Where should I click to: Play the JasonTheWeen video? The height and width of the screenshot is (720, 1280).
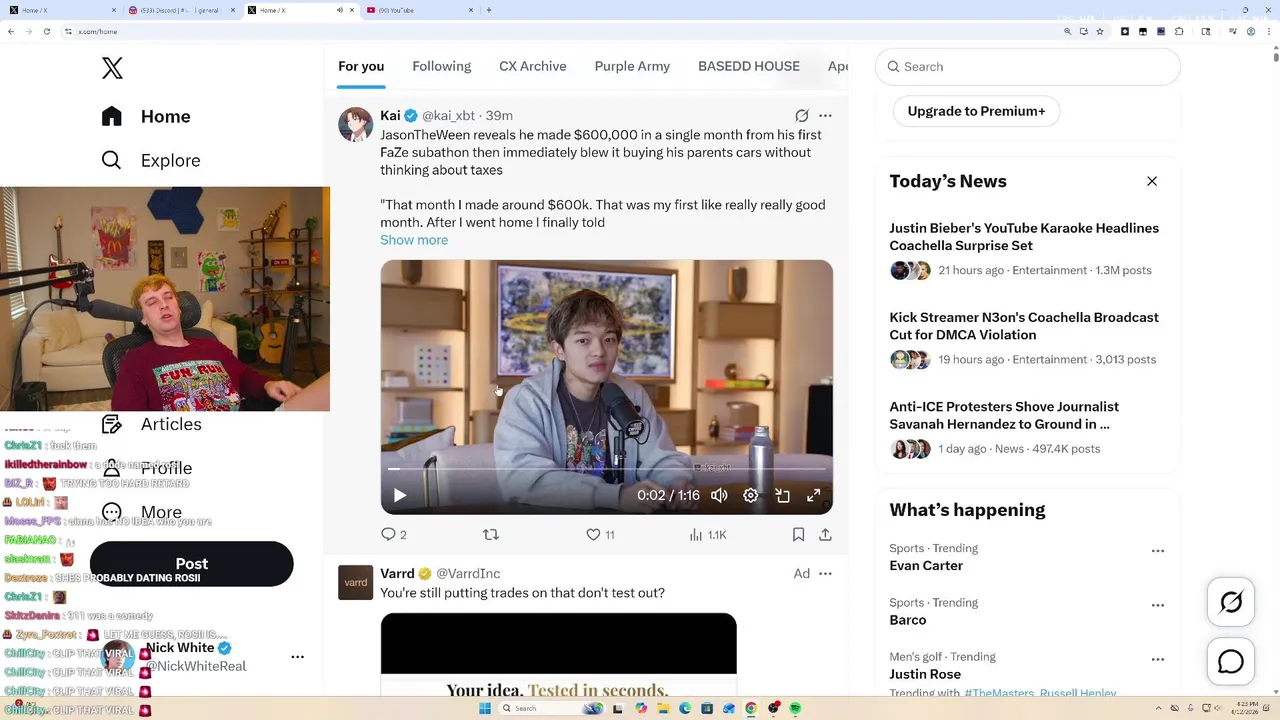[x=400, y=495]
